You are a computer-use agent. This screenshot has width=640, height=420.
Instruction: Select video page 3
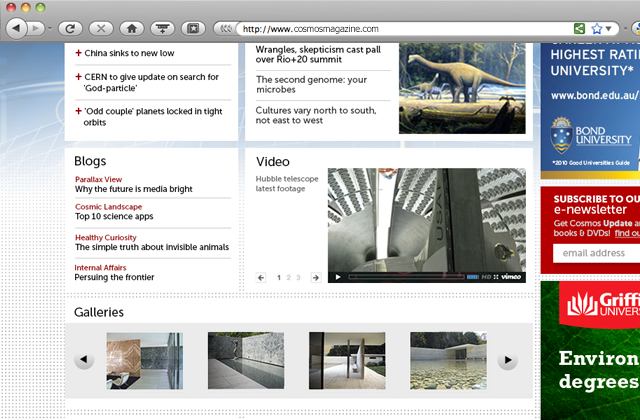click(x=298, y=278)
